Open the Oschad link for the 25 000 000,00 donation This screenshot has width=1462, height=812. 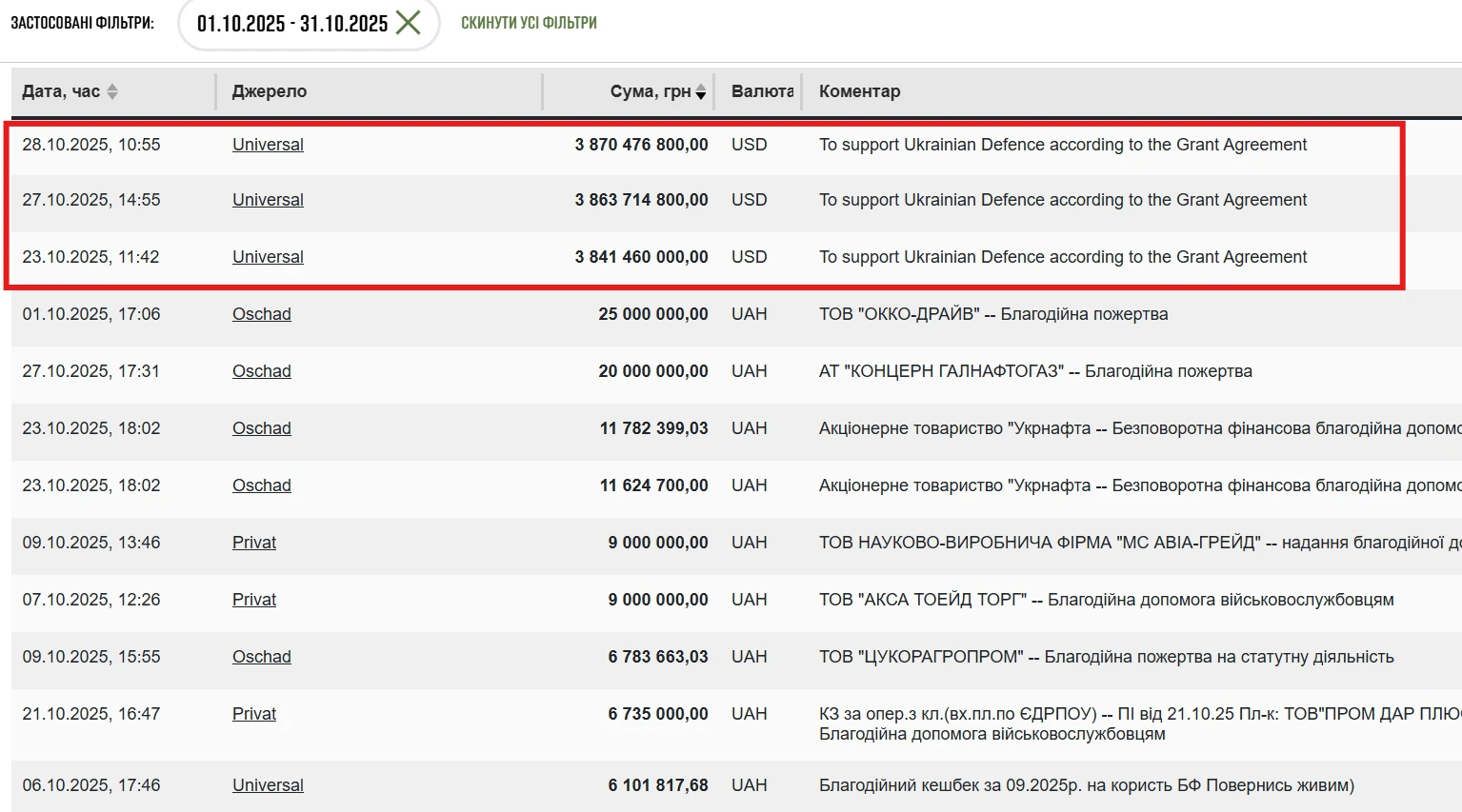(262, 314)
